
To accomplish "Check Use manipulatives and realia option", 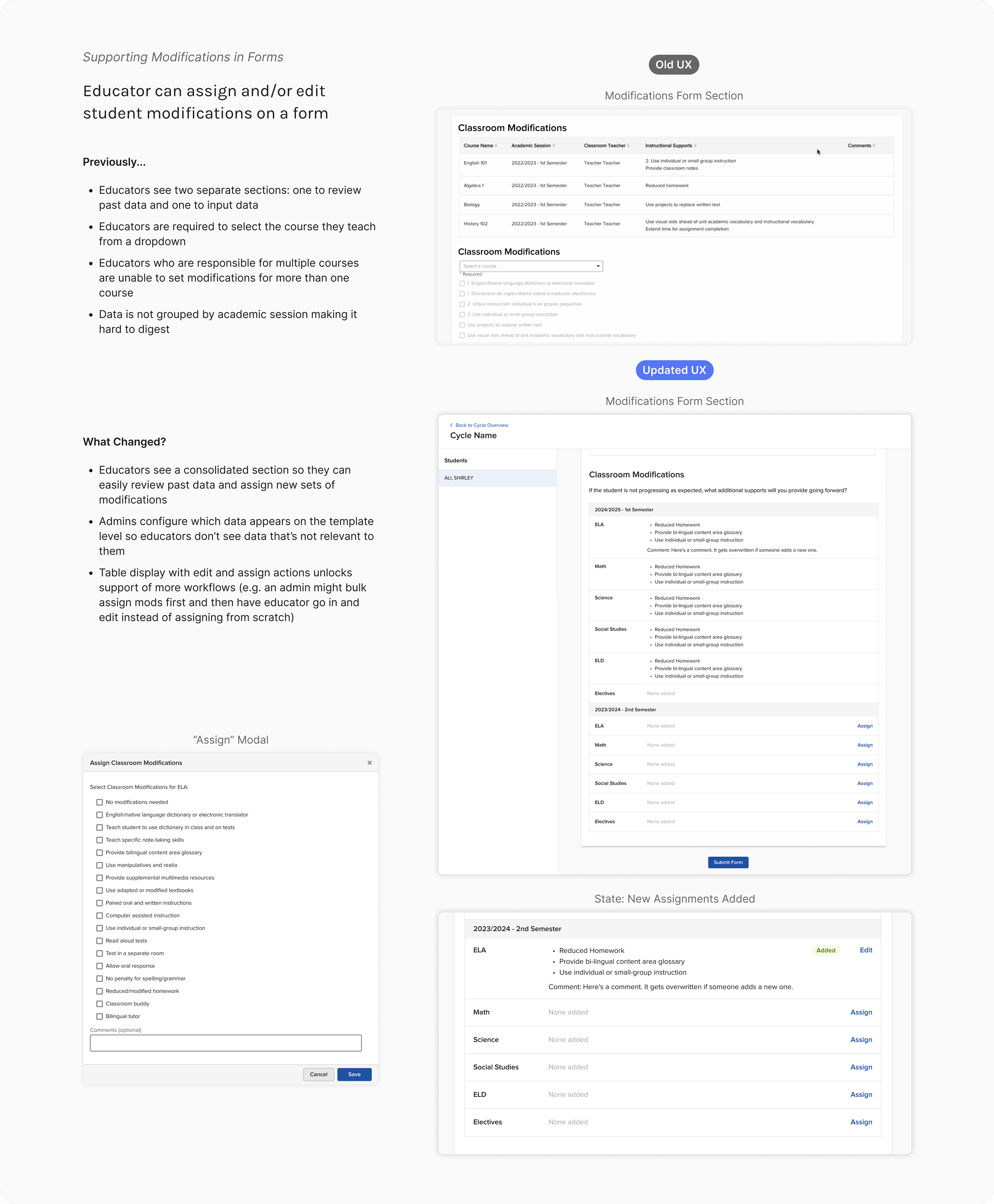I will pyautogui.click(x=100, y=865).
